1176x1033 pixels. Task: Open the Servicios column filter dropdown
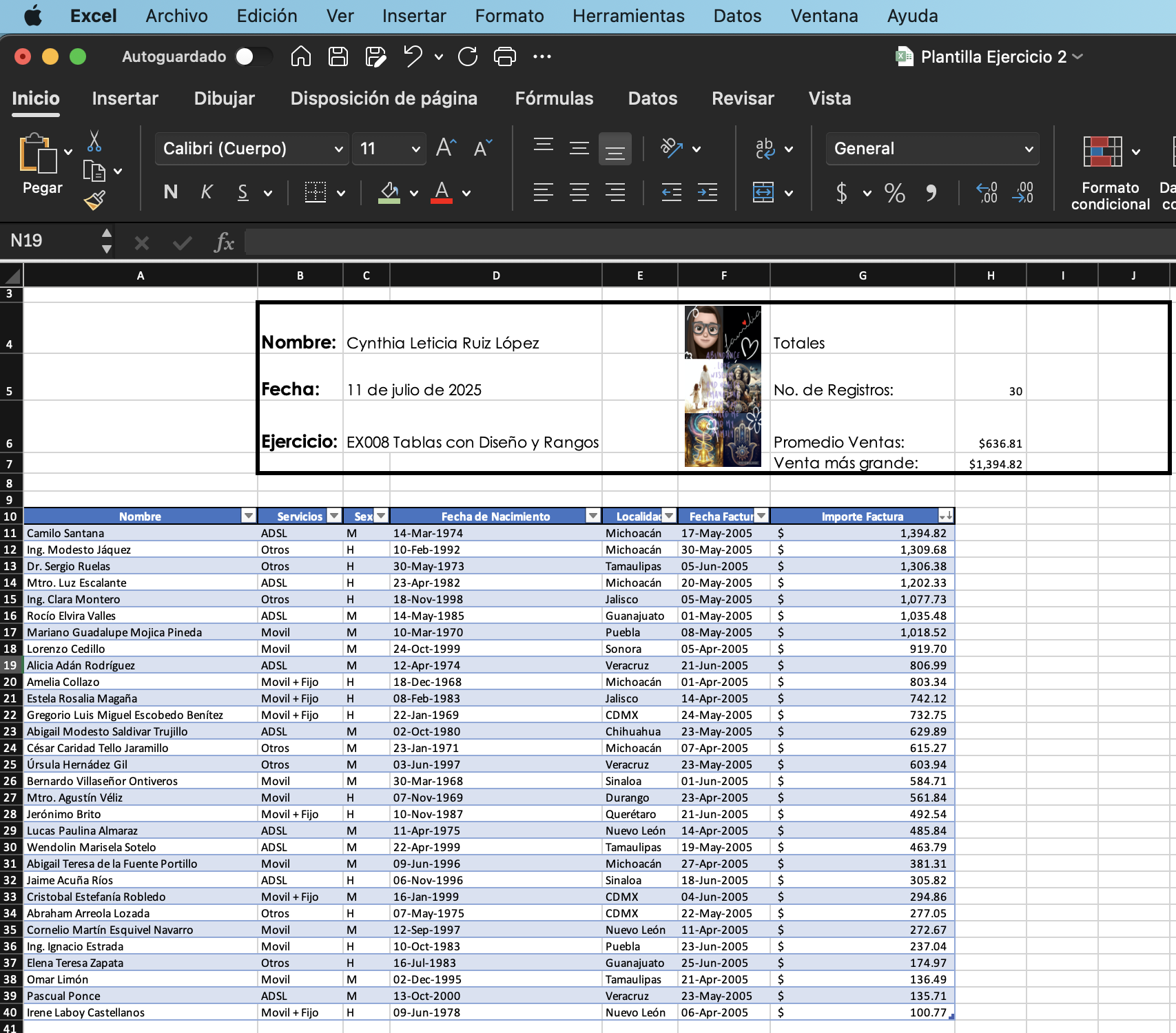click(x=334, y=516)
